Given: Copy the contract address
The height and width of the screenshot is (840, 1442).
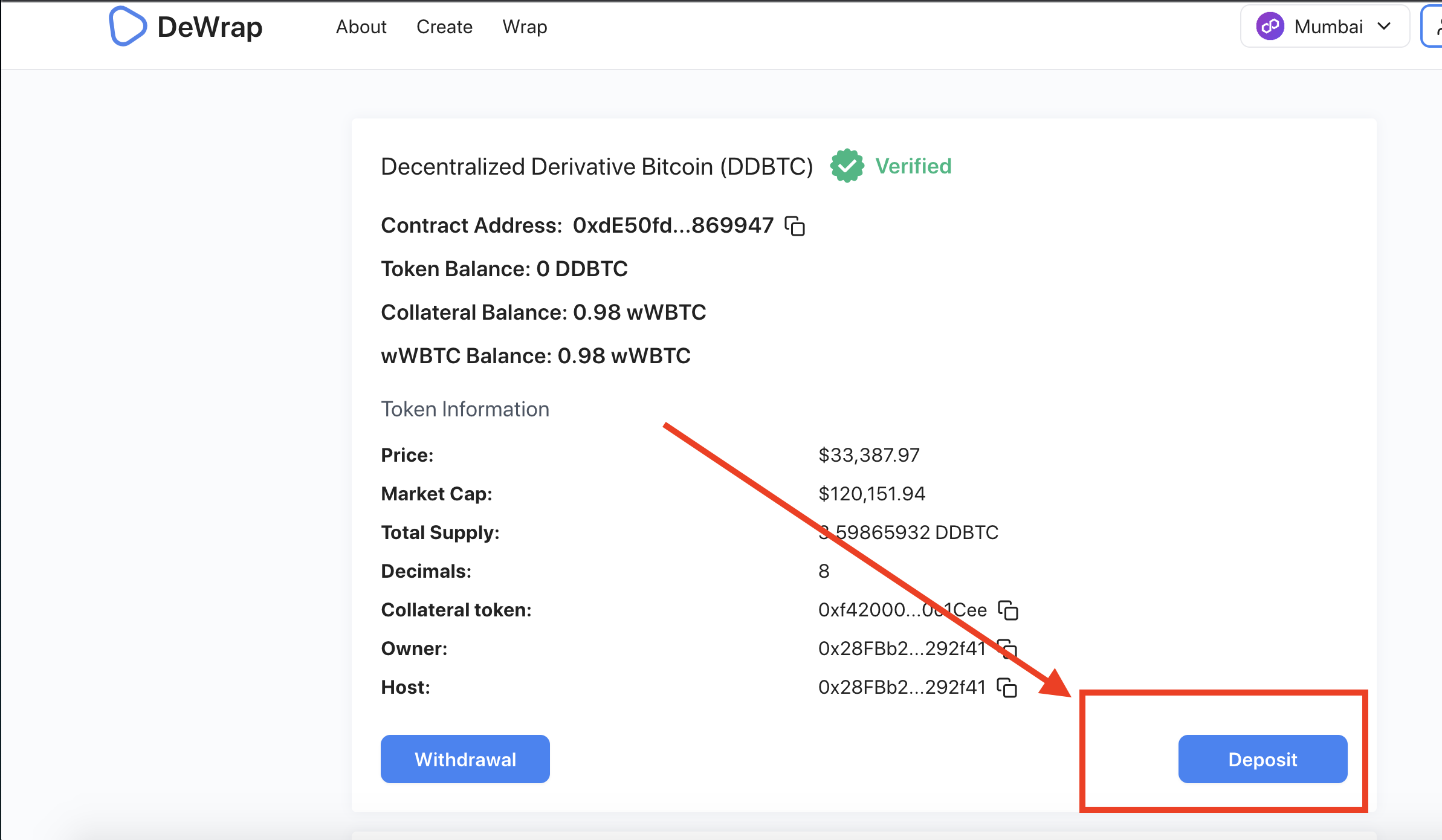Looking at the screenshot, I should (x=795, y=226).
